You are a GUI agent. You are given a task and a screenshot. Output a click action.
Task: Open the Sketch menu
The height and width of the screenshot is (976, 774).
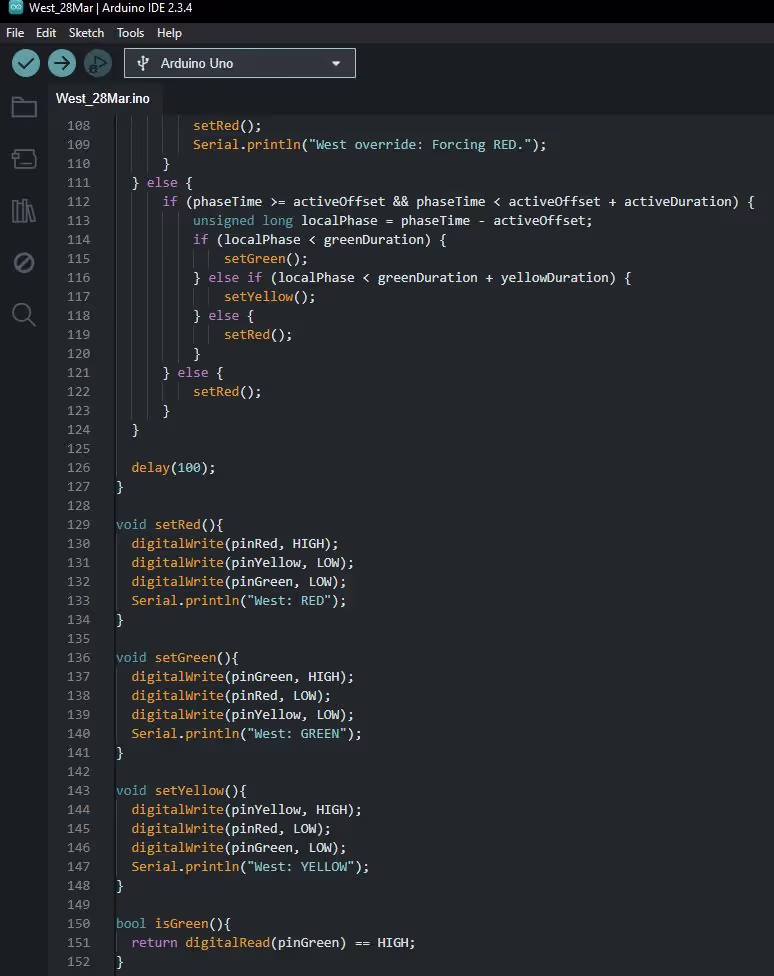pos(86,33)
